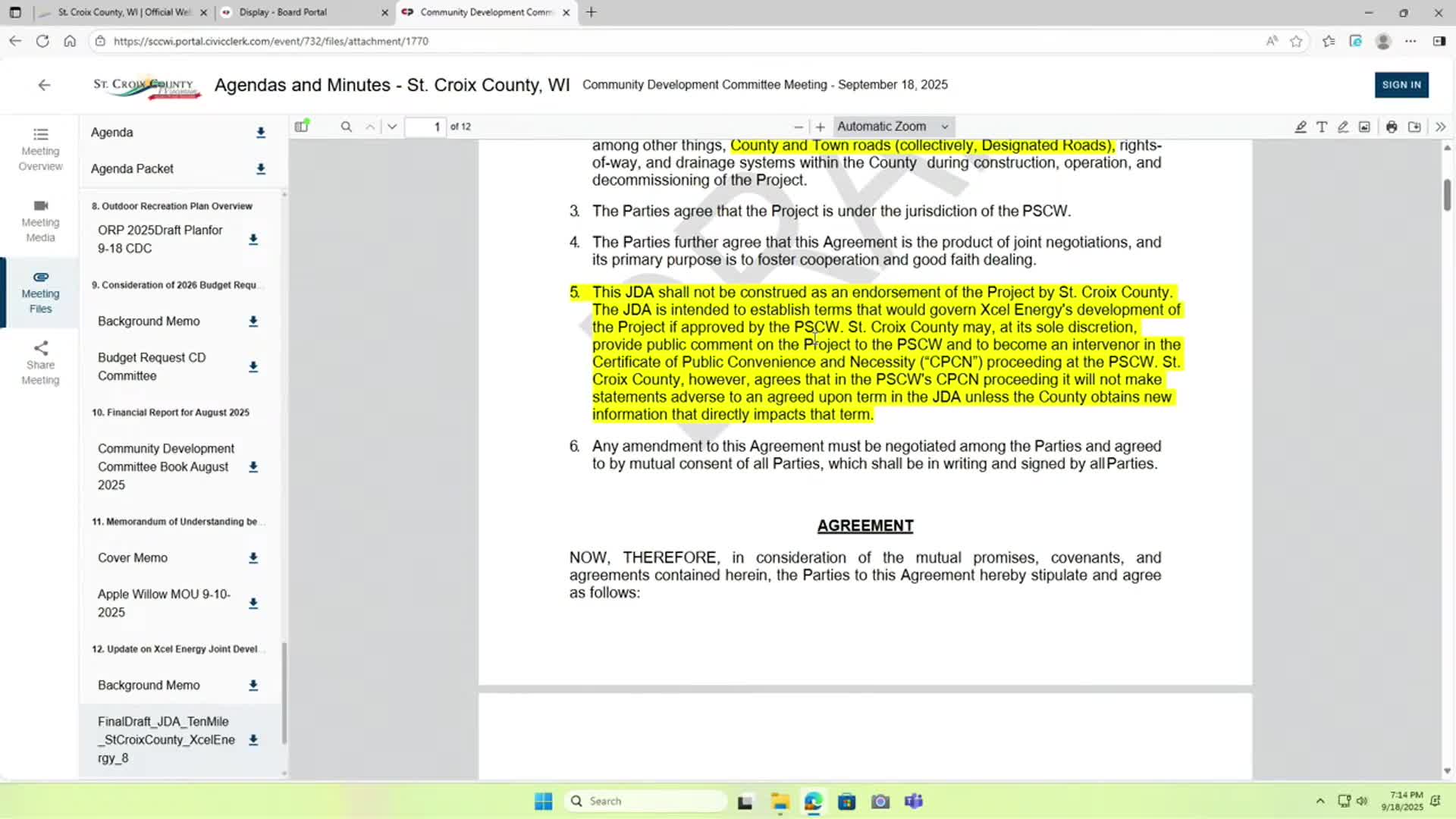Viewport: 1456px width, 819px height.
Task: Close the Community Development Committee tab
Action: pos(566,13)
